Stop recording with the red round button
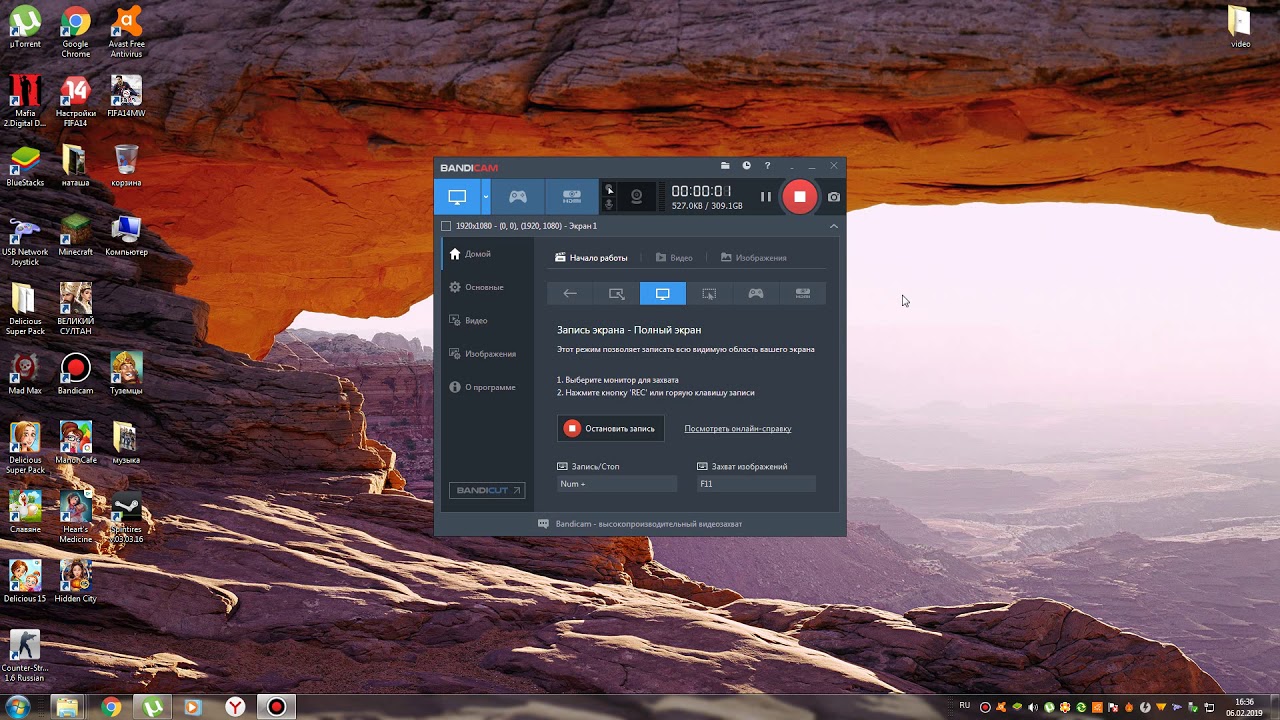 coord(799,197)
